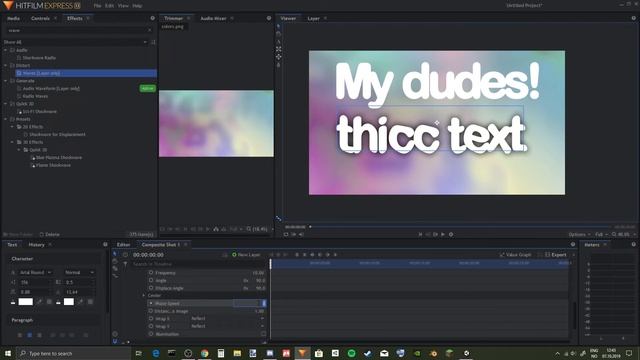Select right paragraph alignment

(x=39, y=335)
